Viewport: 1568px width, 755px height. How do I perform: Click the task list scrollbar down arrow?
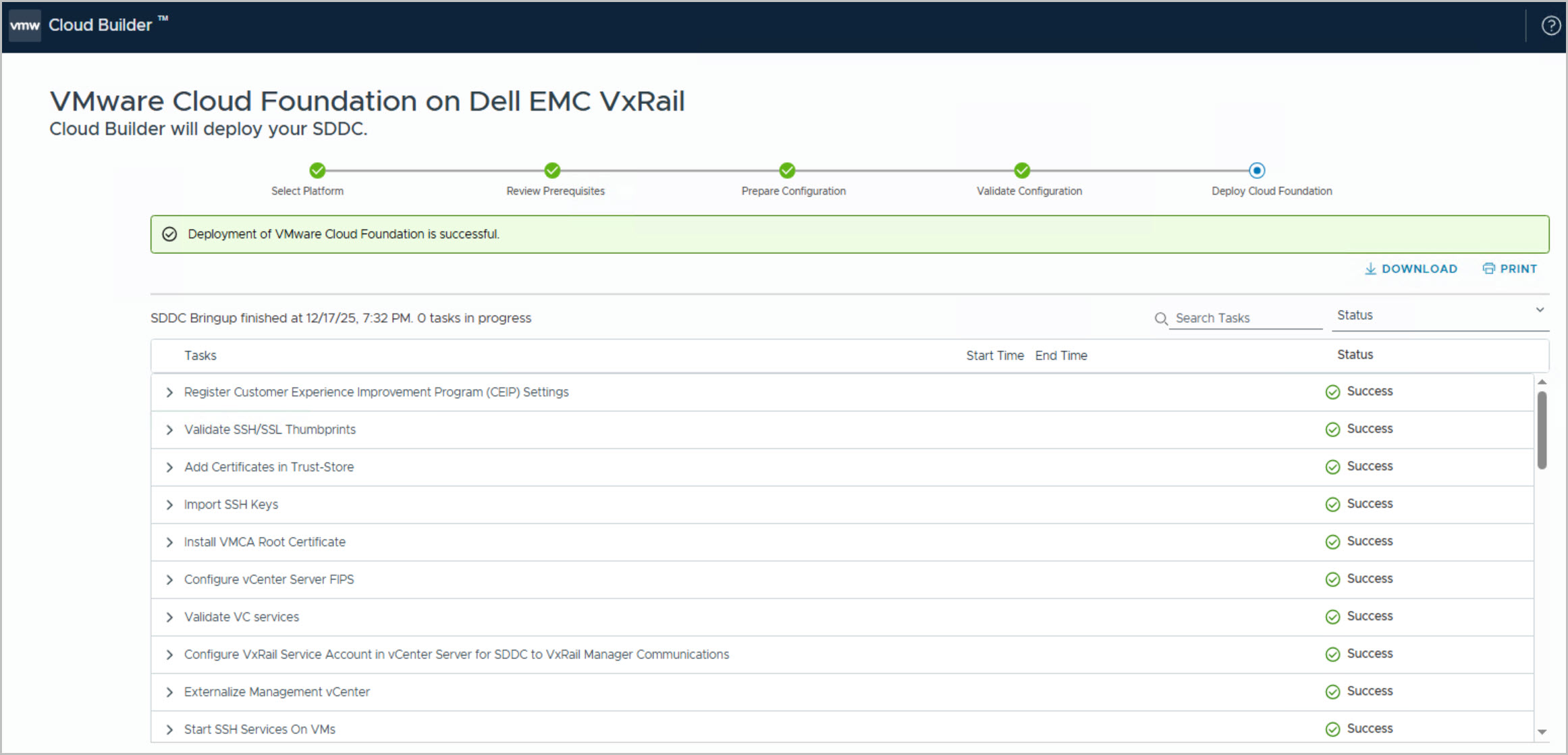coord(1542,732)
